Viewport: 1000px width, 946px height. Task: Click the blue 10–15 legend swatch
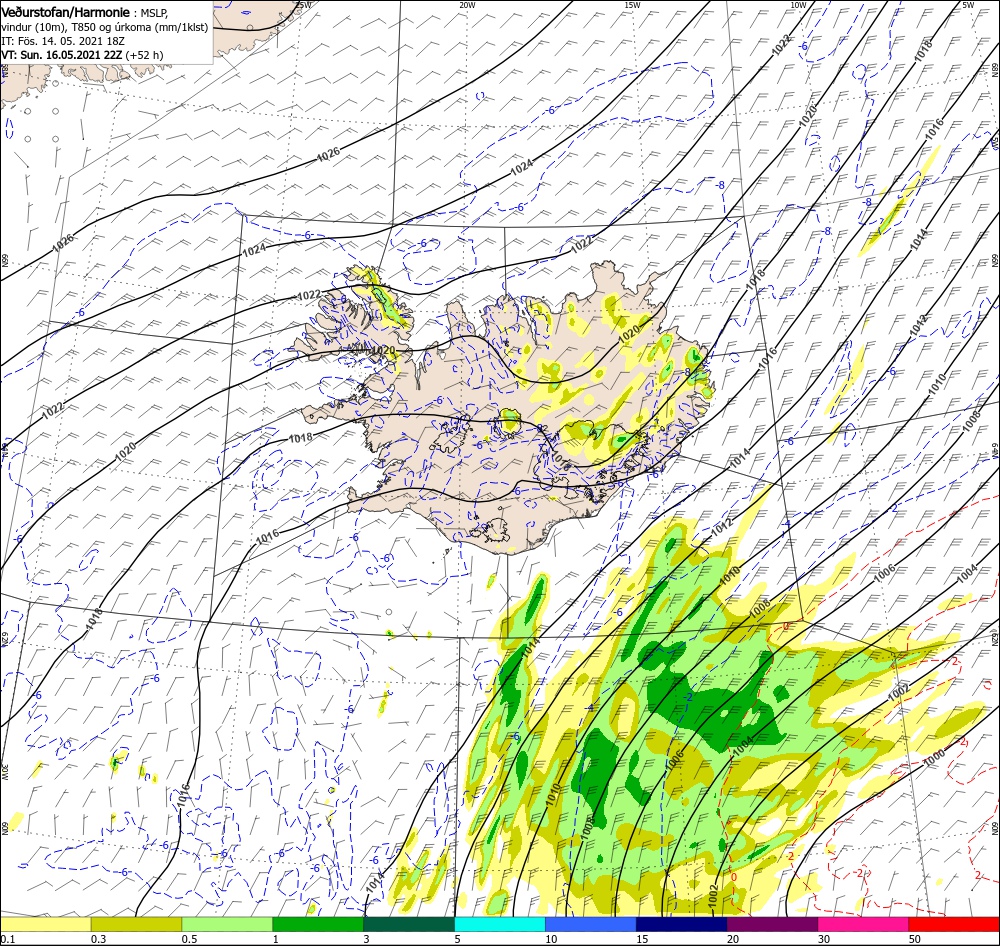click(591, 924)
